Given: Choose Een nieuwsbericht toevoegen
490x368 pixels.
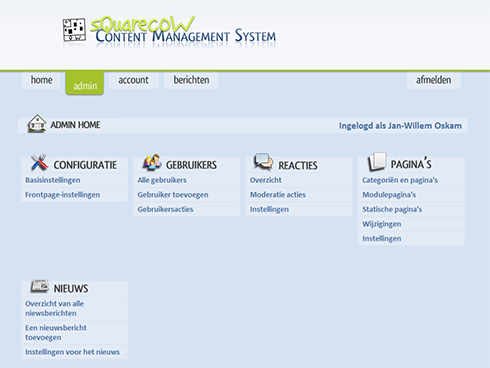Looking at the screenshot, I should tap(56, 333).
